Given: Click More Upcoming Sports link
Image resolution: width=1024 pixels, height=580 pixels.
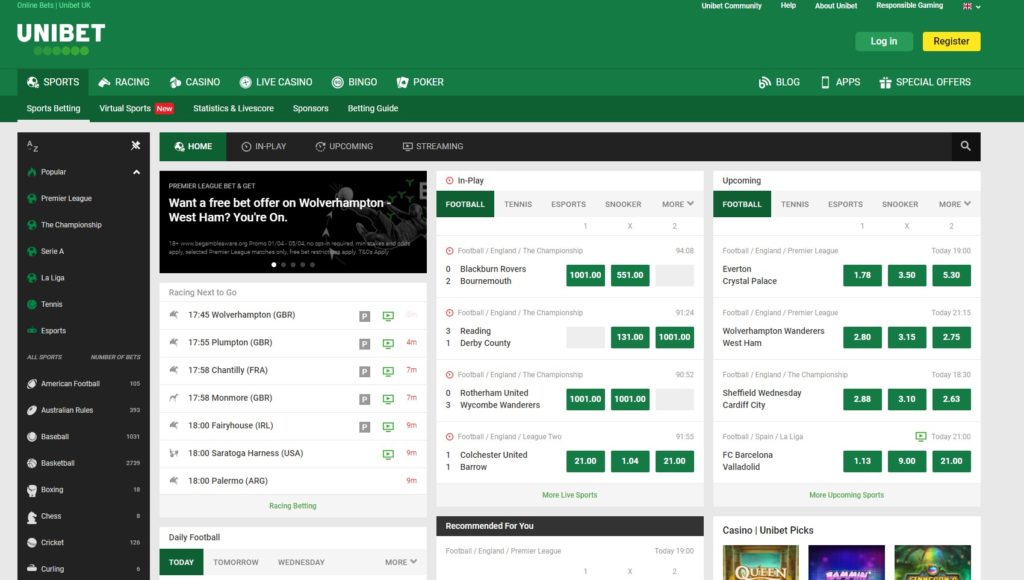Looking at the screenshot, I should tap(846, 495).
